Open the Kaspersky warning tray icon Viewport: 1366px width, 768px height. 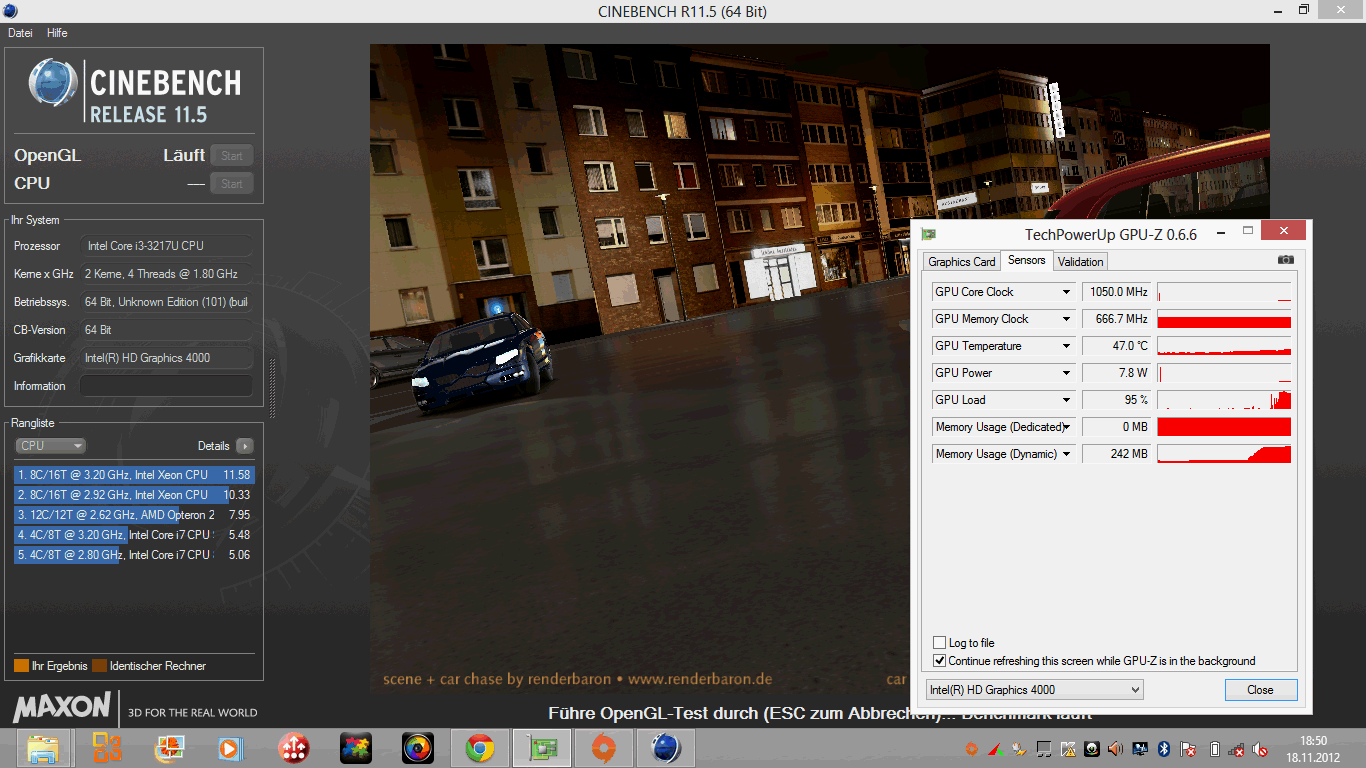[1068, 749]
